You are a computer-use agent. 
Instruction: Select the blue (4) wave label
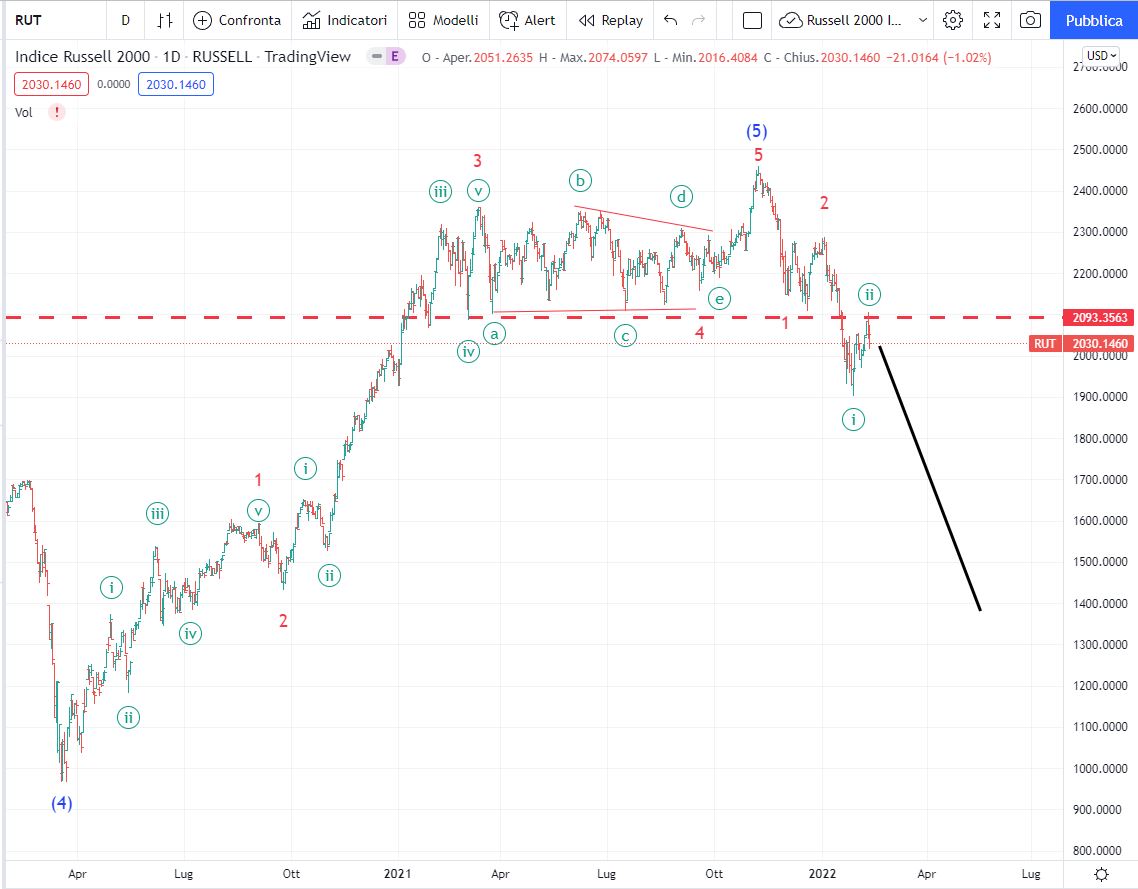62,803
